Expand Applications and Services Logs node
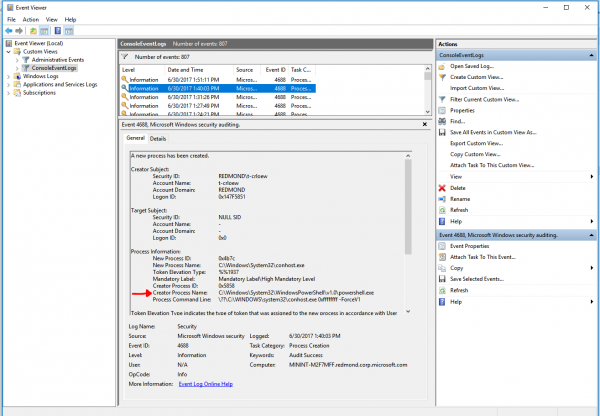The image size is (600, 416). (8, 85)
